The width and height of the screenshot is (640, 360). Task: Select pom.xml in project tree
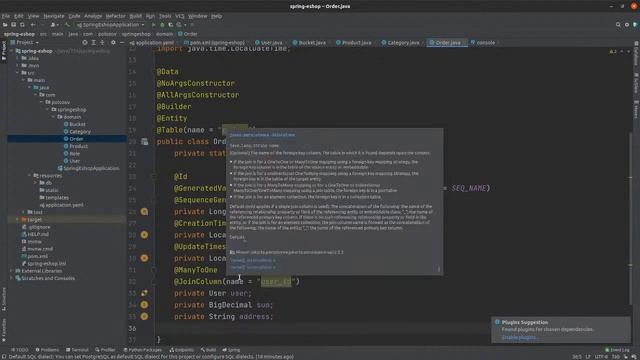(35, 256)
